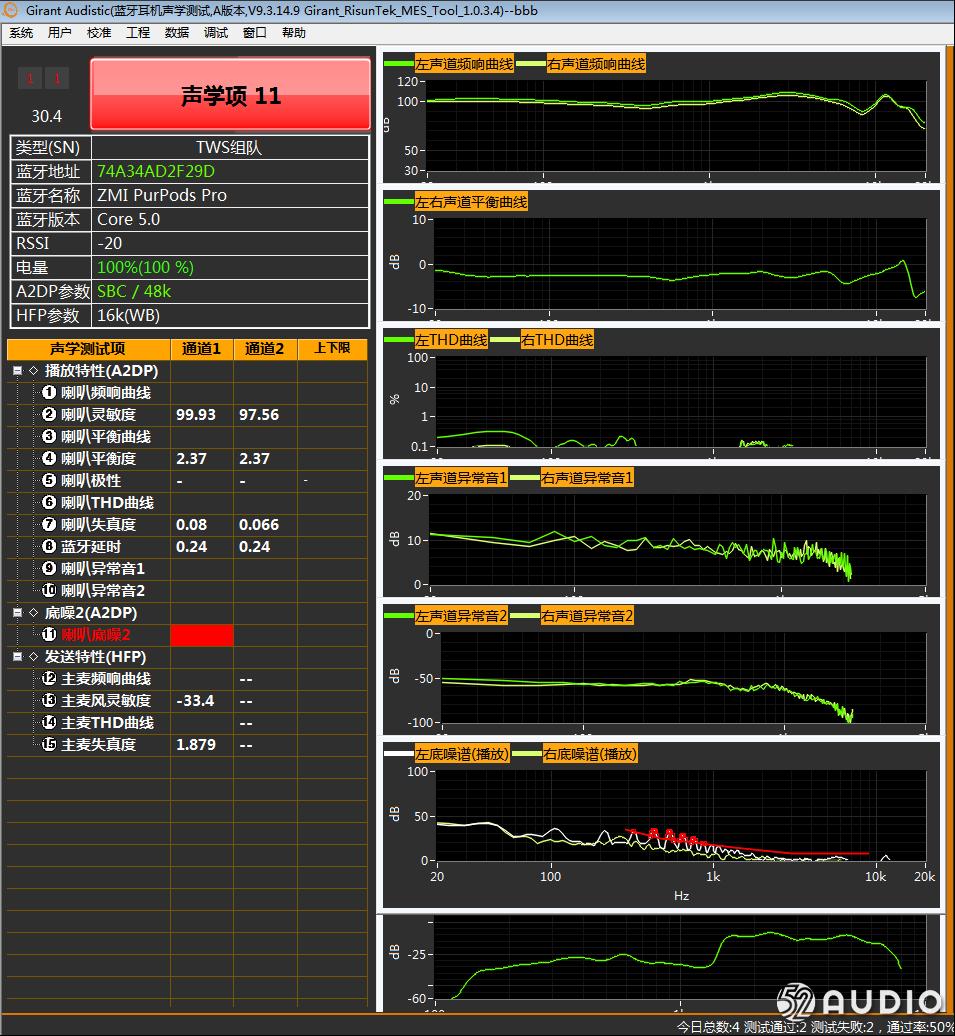Select the 蓝牙延时 test item row
Viewport: 955px width, 1036px height.
click(91, 547)
